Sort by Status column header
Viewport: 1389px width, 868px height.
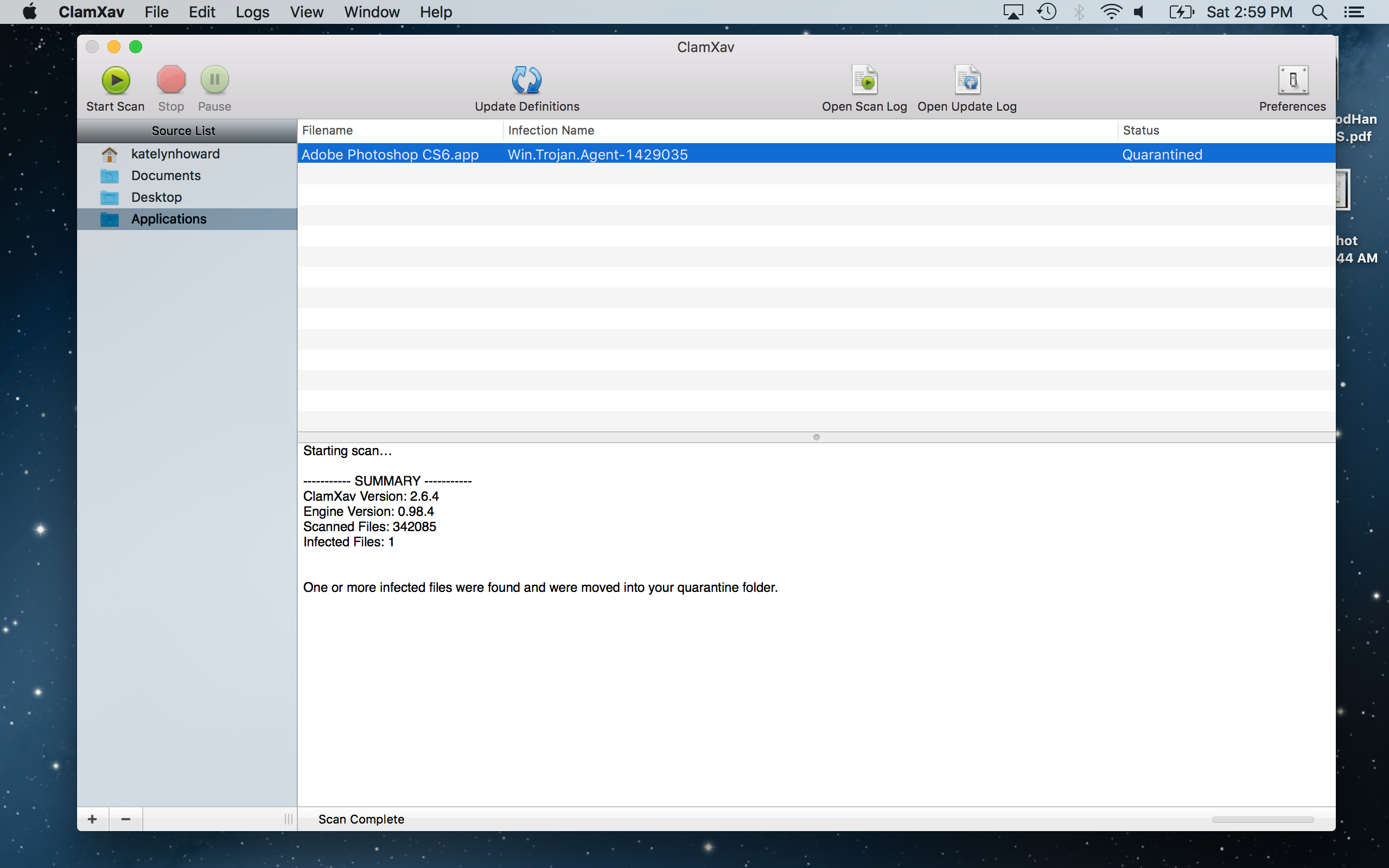pyautogui.click(x=1141, y=130)
